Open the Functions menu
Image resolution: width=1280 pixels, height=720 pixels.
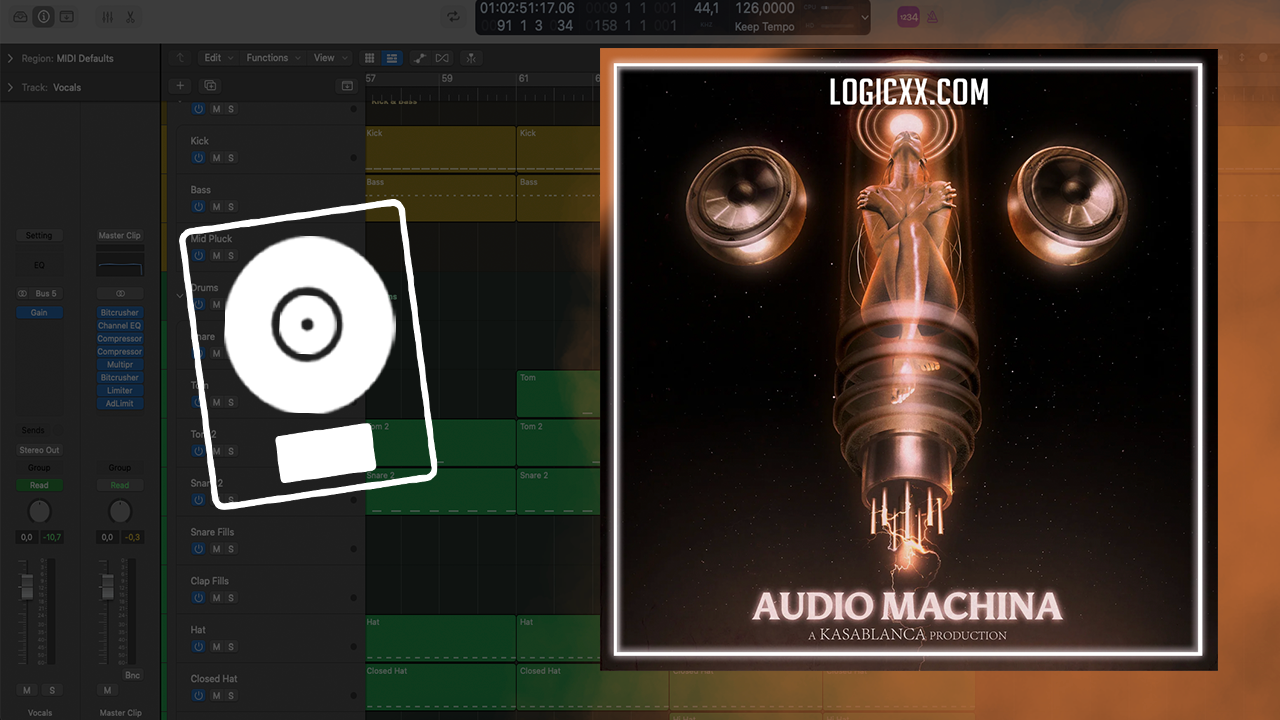tap(272, 58)
